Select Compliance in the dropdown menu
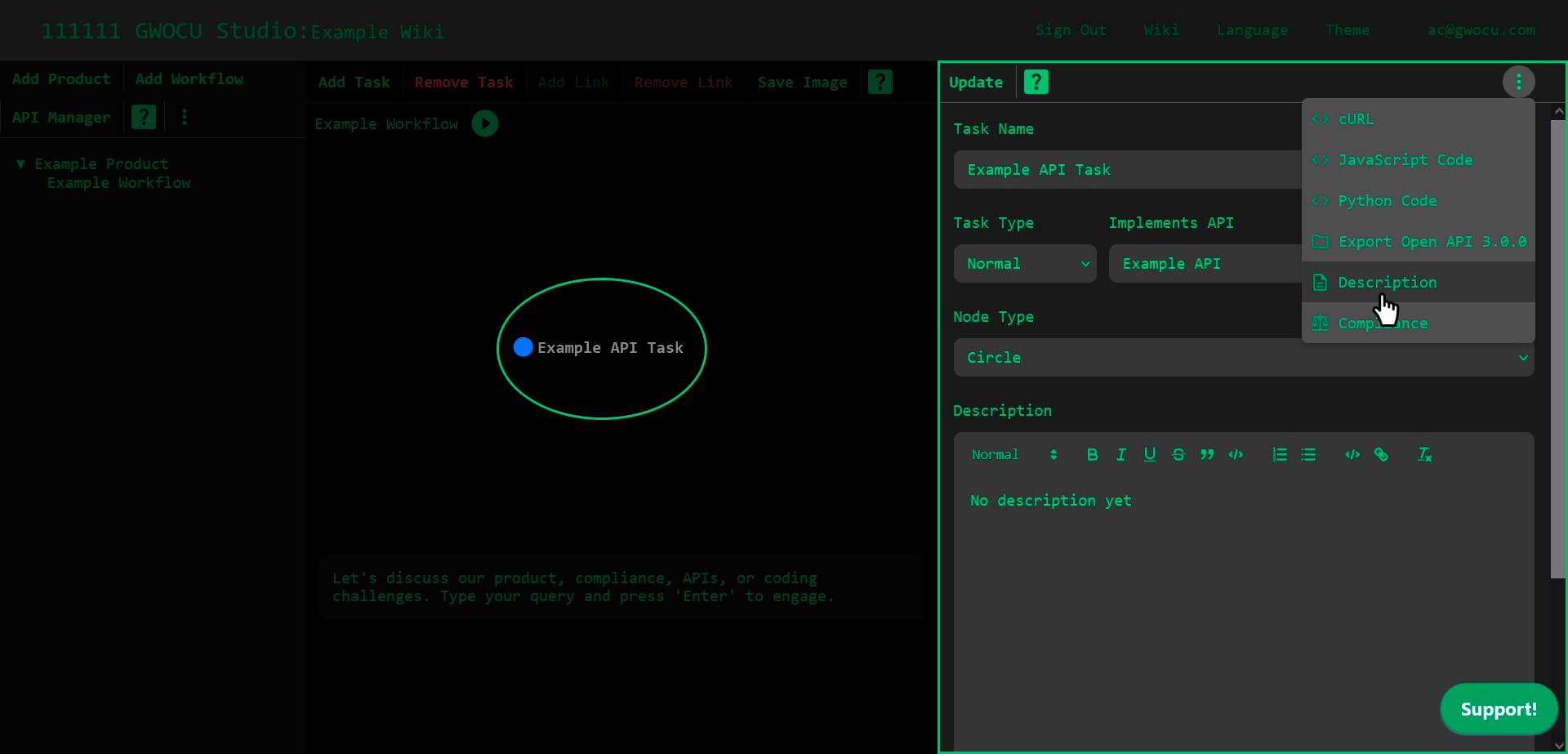 (1418, 323)
